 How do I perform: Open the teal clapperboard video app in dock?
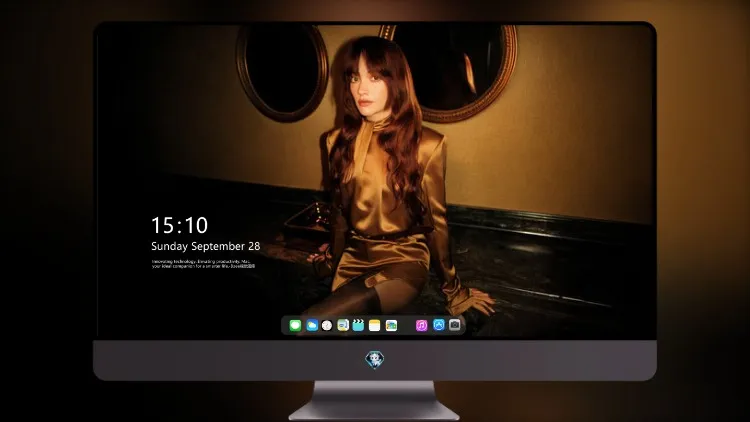tap(358, 325)
